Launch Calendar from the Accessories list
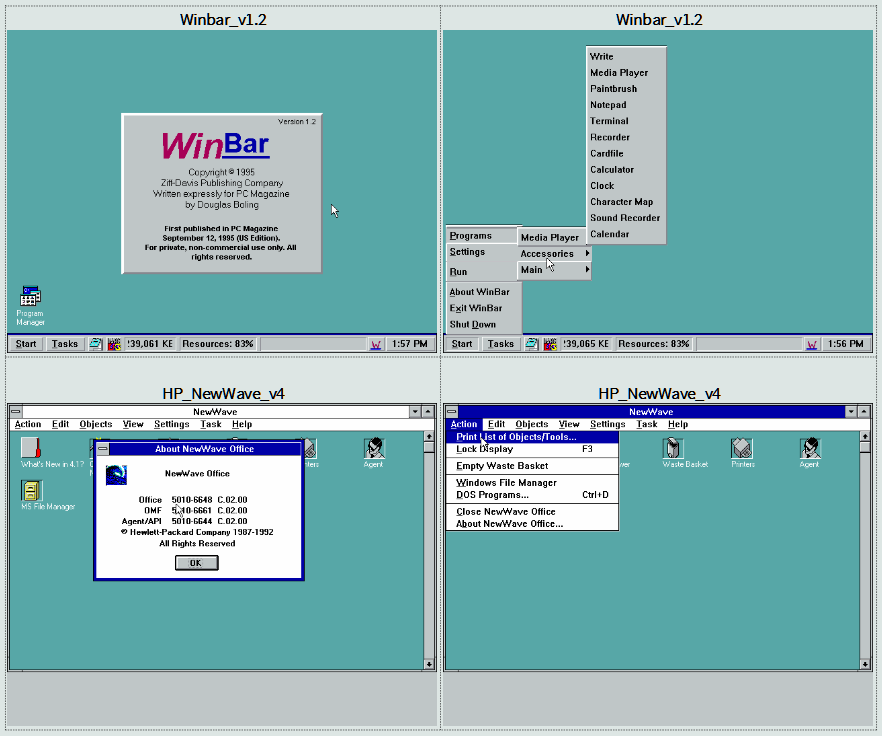The height and width of the screenshot is (736, 882). 626,234
